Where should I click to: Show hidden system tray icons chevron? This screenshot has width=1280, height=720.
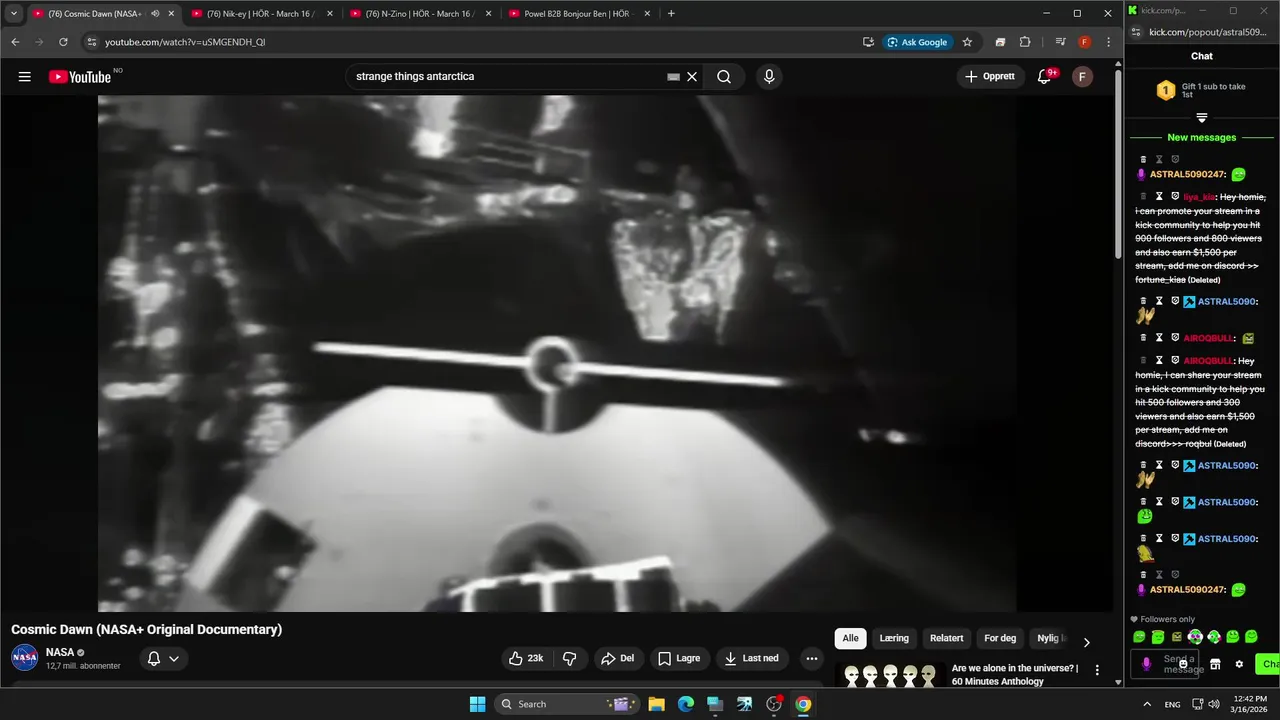pyautogui.click(x=1147, y=704)
